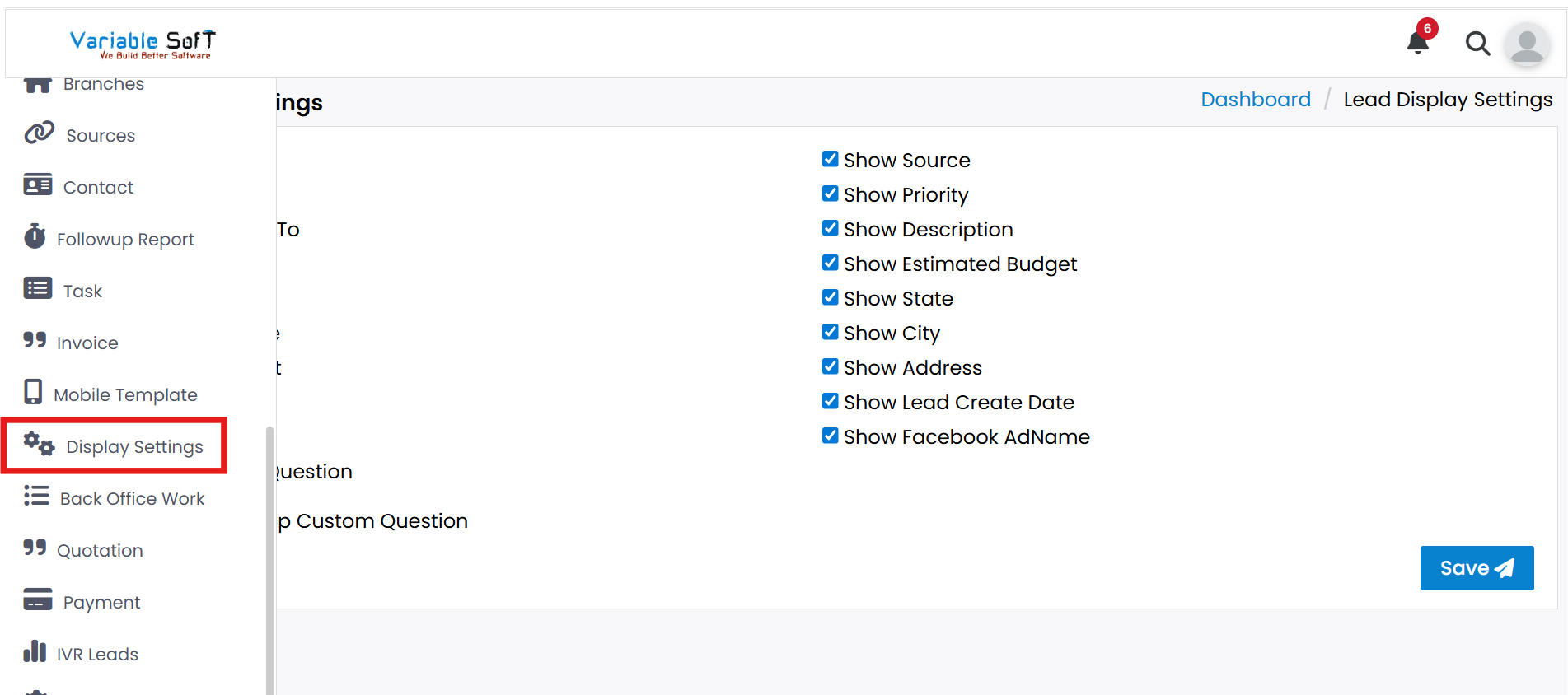Open Task in the sidebar menu
Viewport: 1568px width, 695px height.
tap(82, 291)
